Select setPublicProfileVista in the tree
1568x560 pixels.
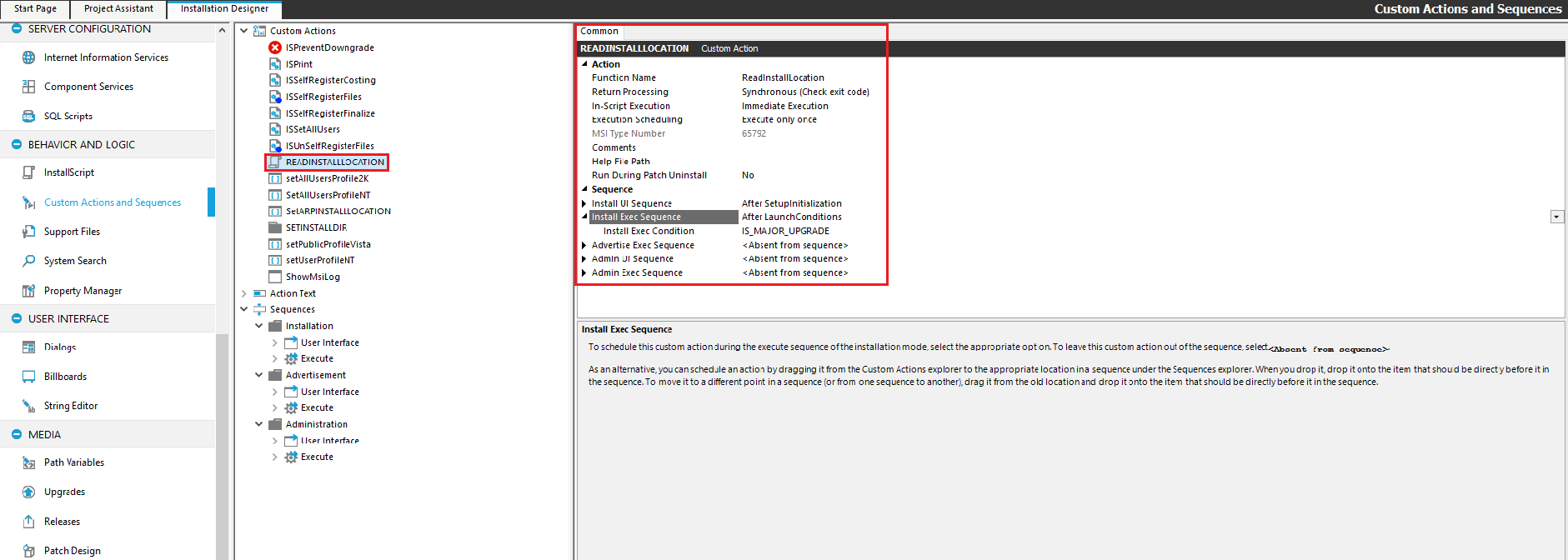328,244
